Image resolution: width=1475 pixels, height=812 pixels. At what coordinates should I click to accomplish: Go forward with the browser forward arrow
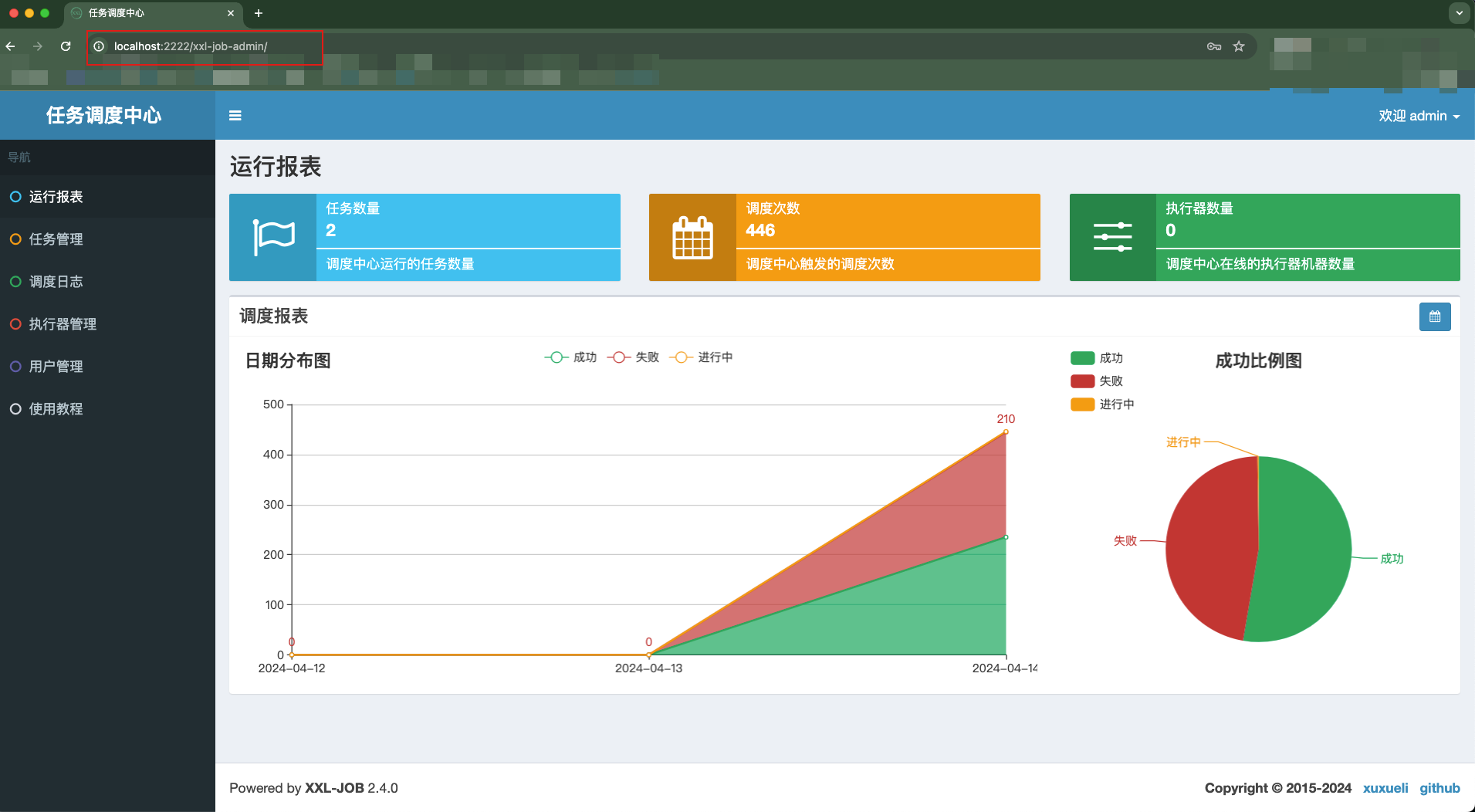(x=38, y=46)
